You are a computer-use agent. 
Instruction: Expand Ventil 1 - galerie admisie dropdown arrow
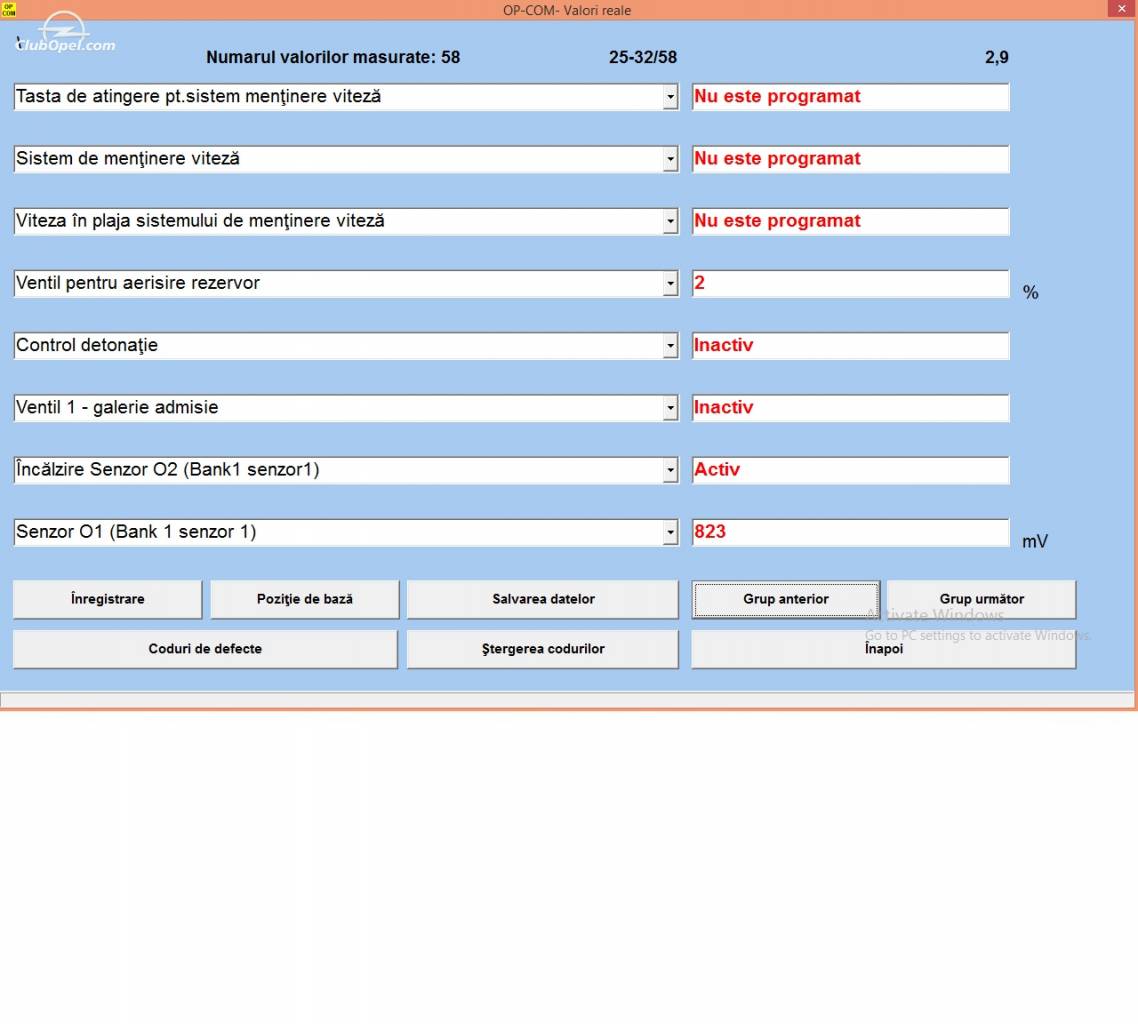click(670, 409)
